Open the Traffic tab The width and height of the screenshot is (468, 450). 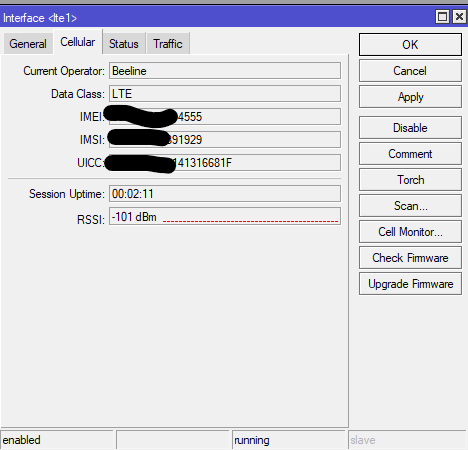click(168, 43)
